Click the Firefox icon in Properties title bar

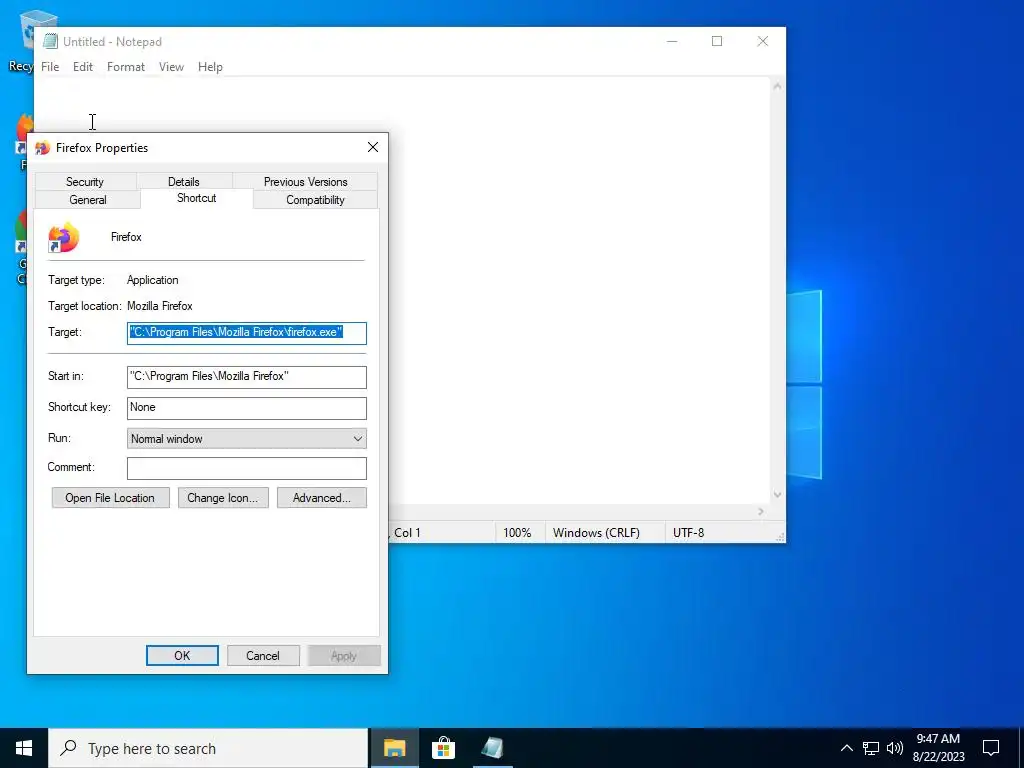point(42,148)
